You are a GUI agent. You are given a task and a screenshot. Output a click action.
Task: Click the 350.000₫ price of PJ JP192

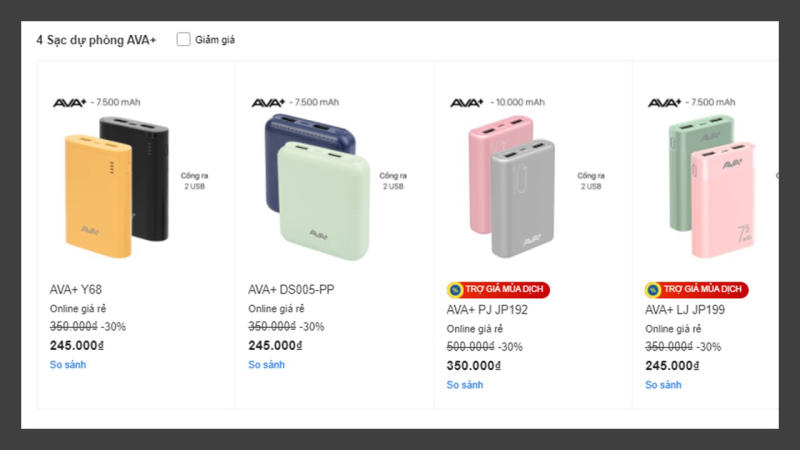point(473,366)
